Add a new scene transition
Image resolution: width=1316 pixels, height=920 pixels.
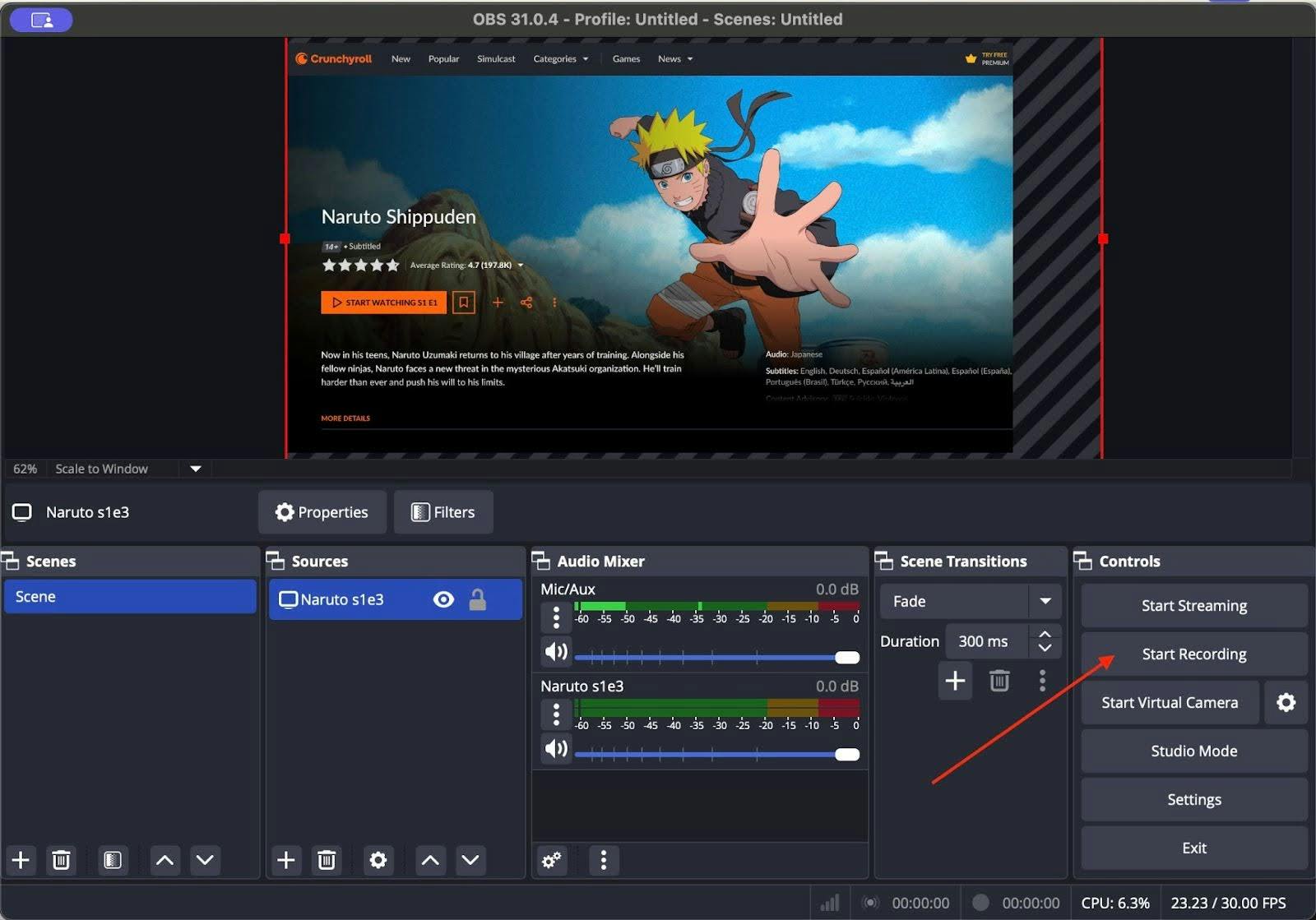click(x=955, y=681)
